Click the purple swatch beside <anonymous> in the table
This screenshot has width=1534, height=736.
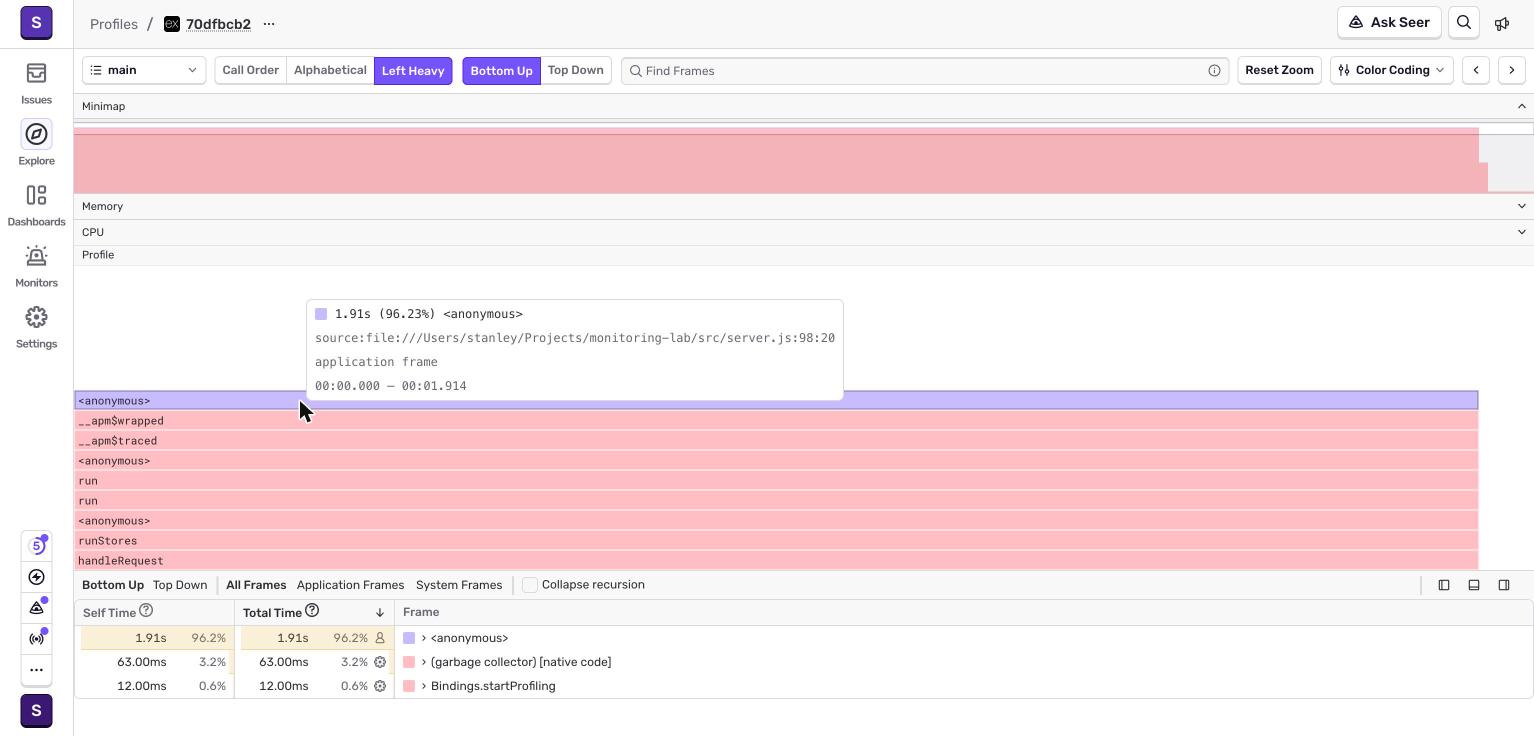point(409,638)
